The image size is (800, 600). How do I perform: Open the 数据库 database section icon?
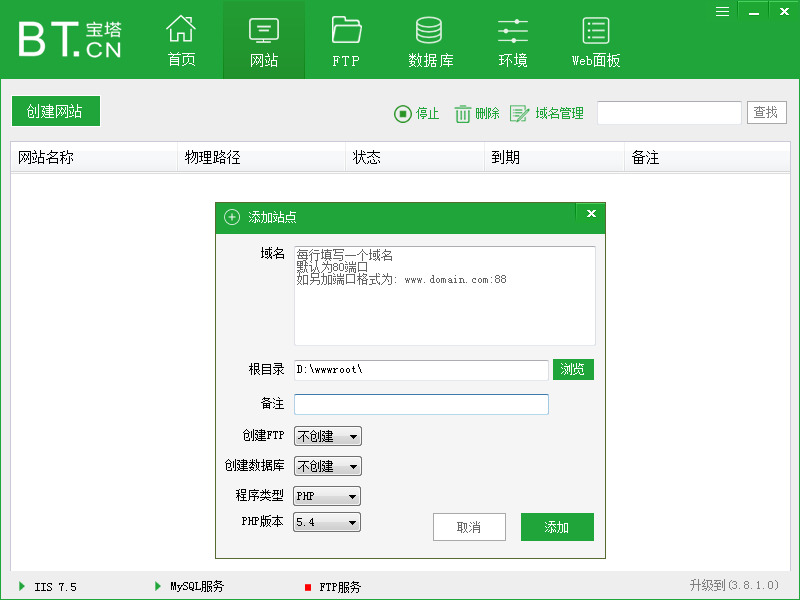tap(429, 38)
